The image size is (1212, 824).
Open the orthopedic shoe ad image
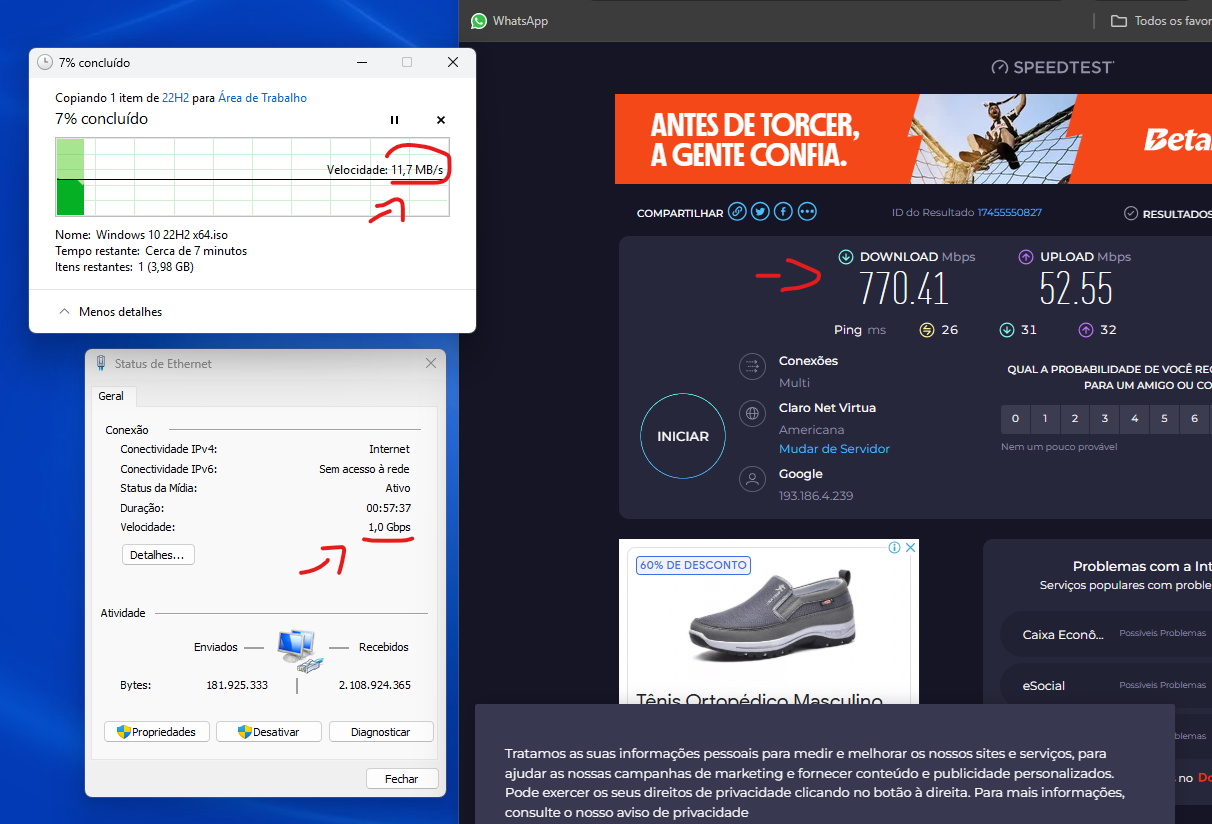(769, 618)
